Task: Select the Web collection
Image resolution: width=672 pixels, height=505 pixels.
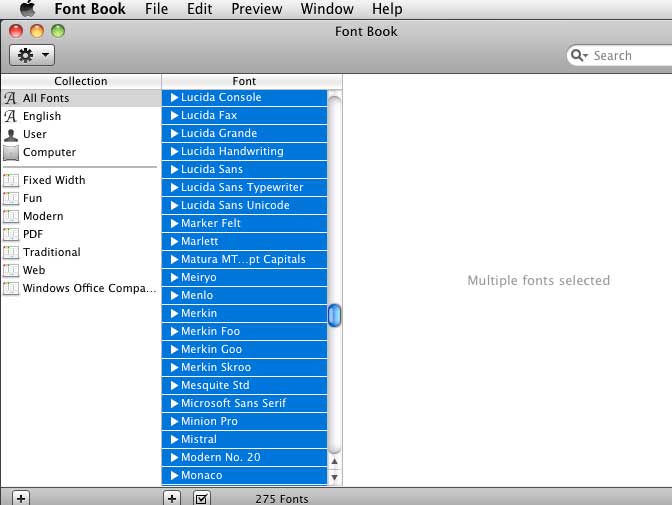Action: point(35,271)
